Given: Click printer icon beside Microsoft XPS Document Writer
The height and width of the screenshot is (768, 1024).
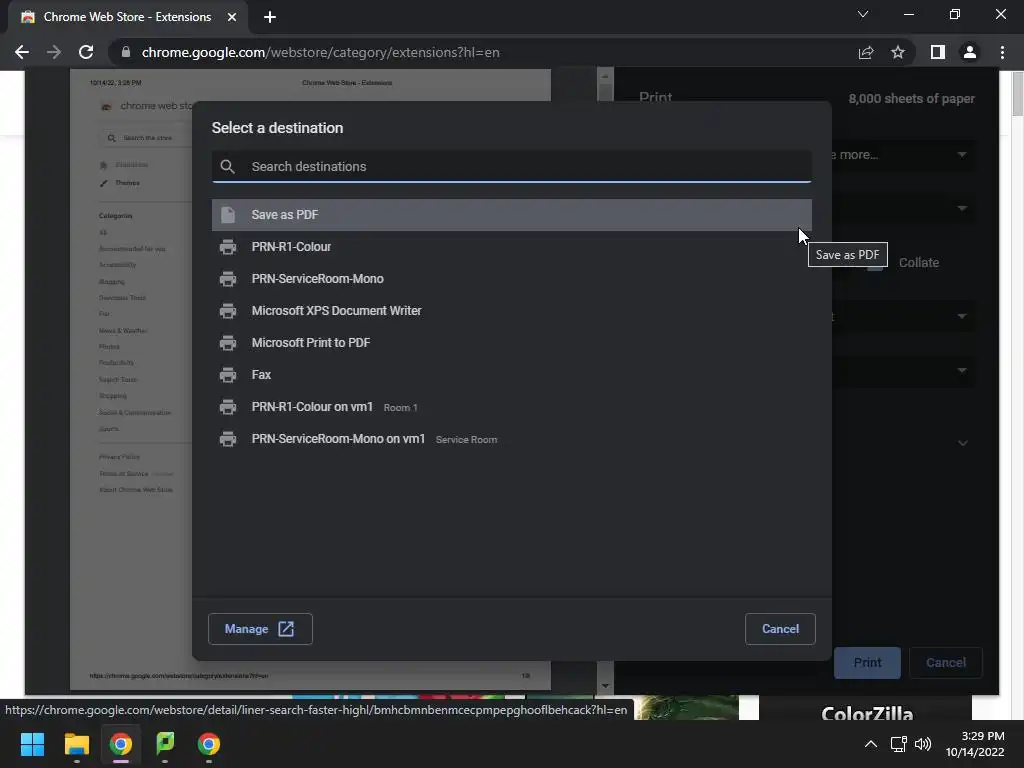Looking at the screenshot, I should [227, 311].
